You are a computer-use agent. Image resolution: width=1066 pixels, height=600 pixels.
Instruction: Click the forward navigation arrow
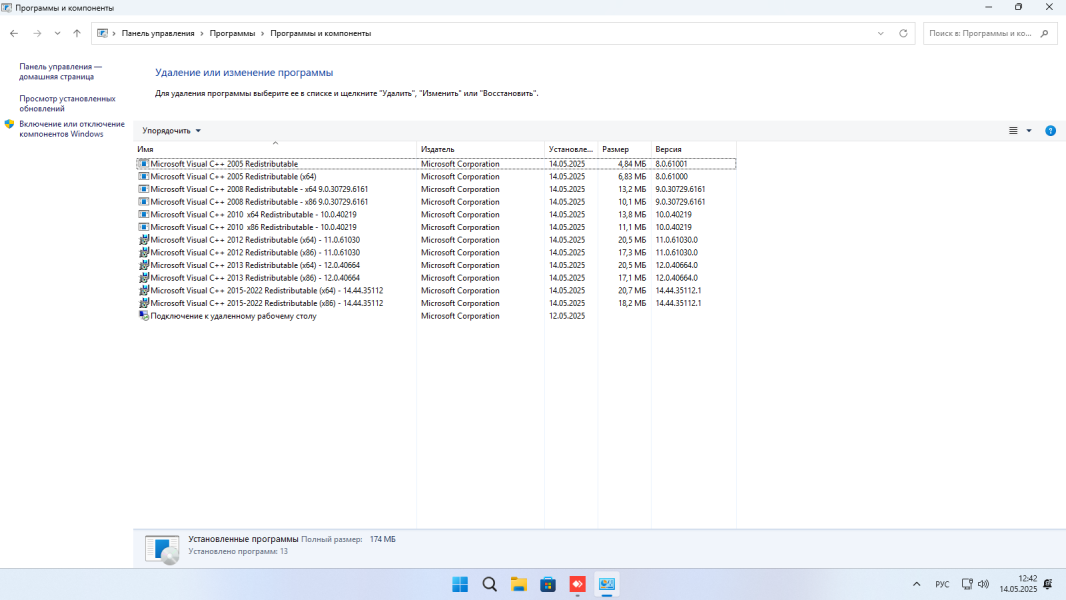click(x=37, y=33)
